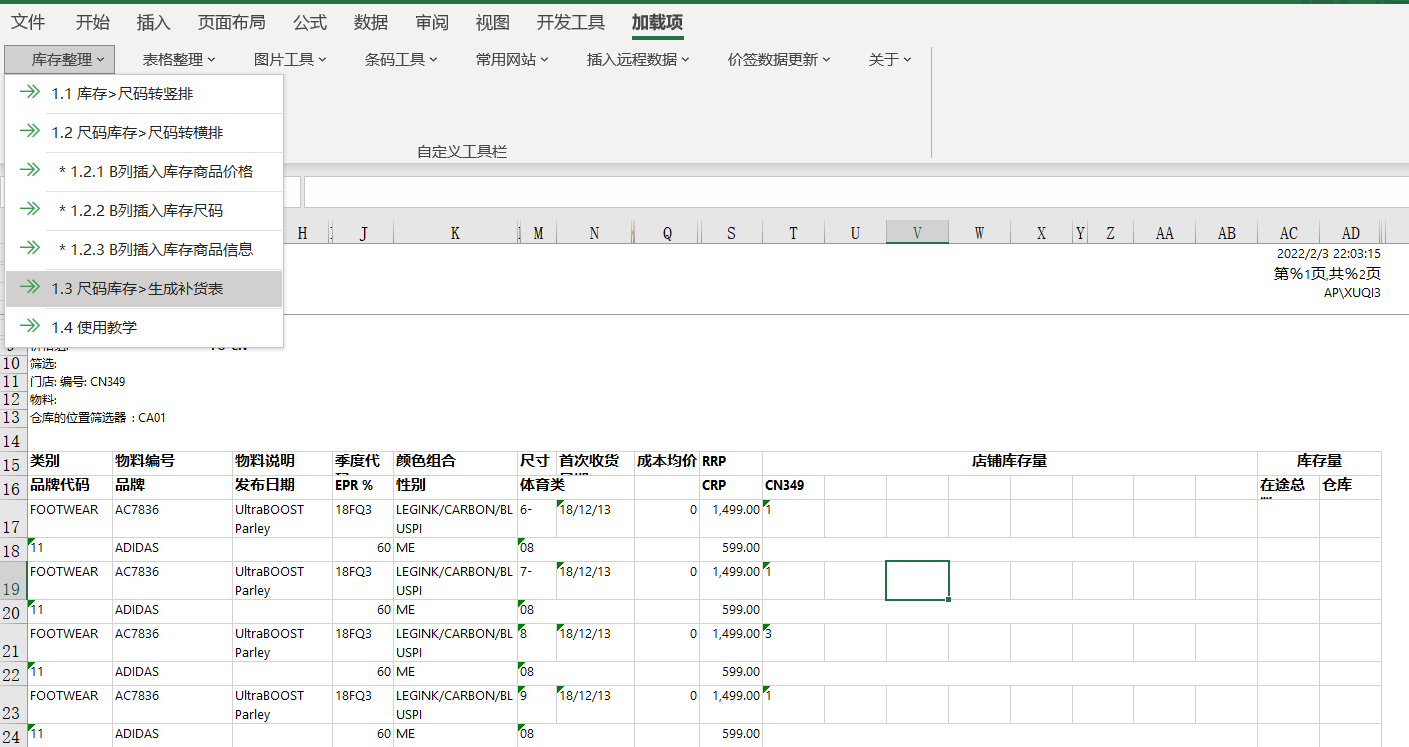
Task: Collapse the 库存整理 dropdown
Action: pyautogui.click(x=60, y=60)
